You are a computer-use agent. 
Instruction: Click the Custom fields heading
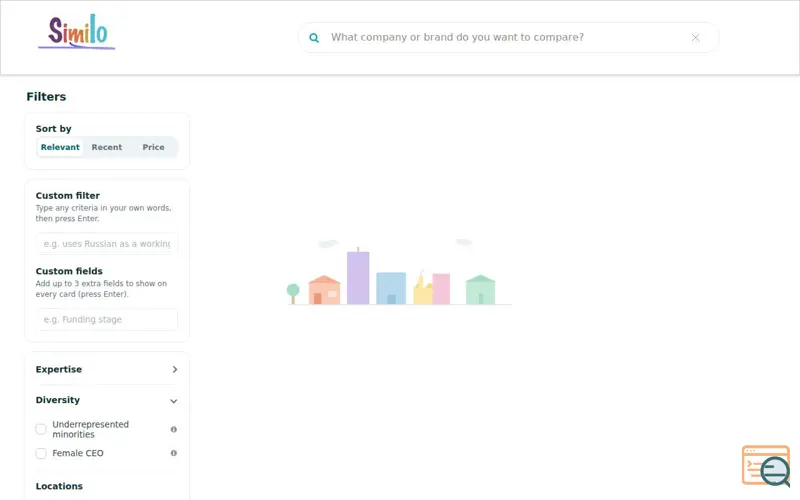[69, 271]
